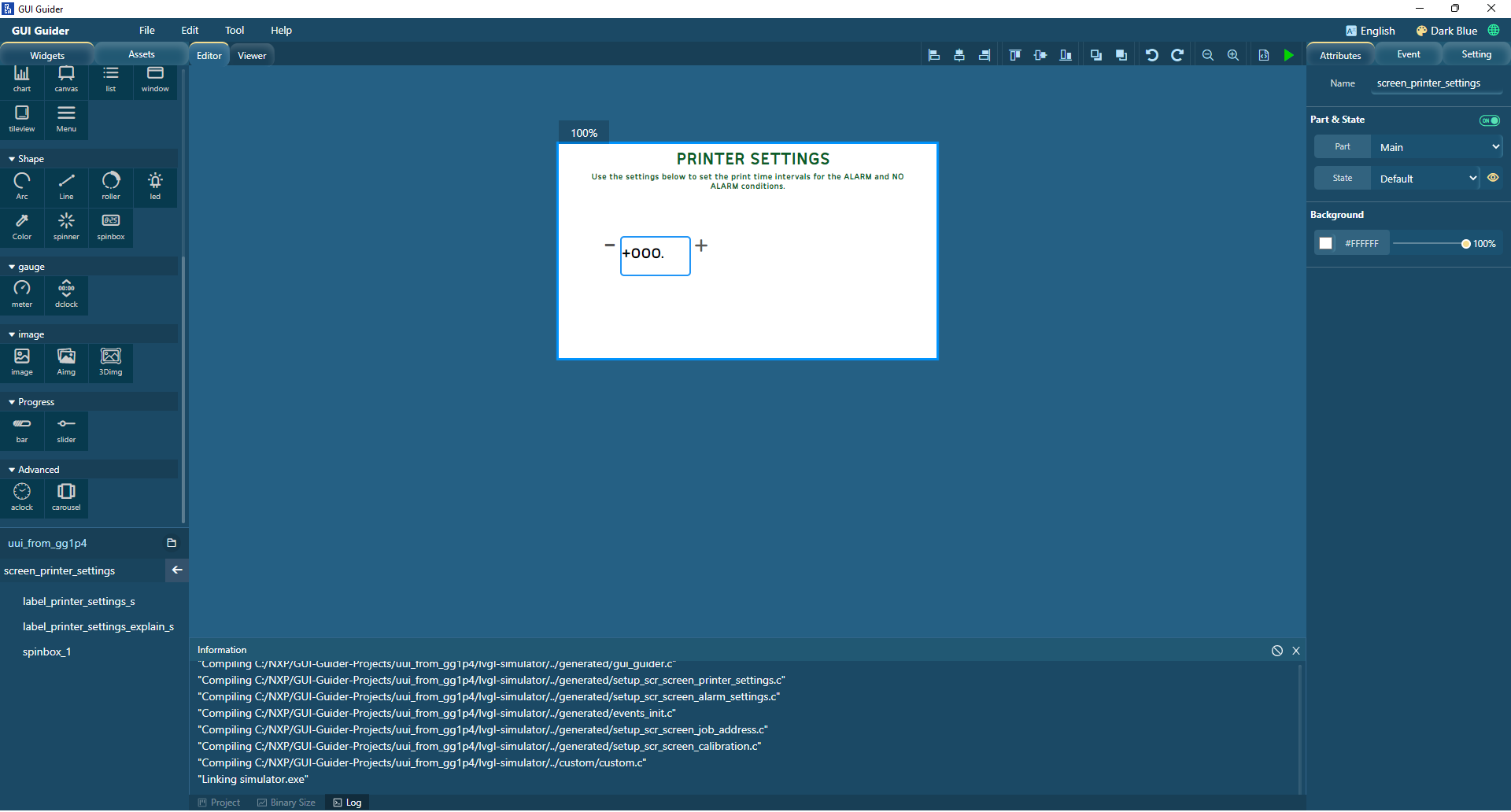Select the roller widget
This screenshot has height=812, width=1511.
coord(111,187)
